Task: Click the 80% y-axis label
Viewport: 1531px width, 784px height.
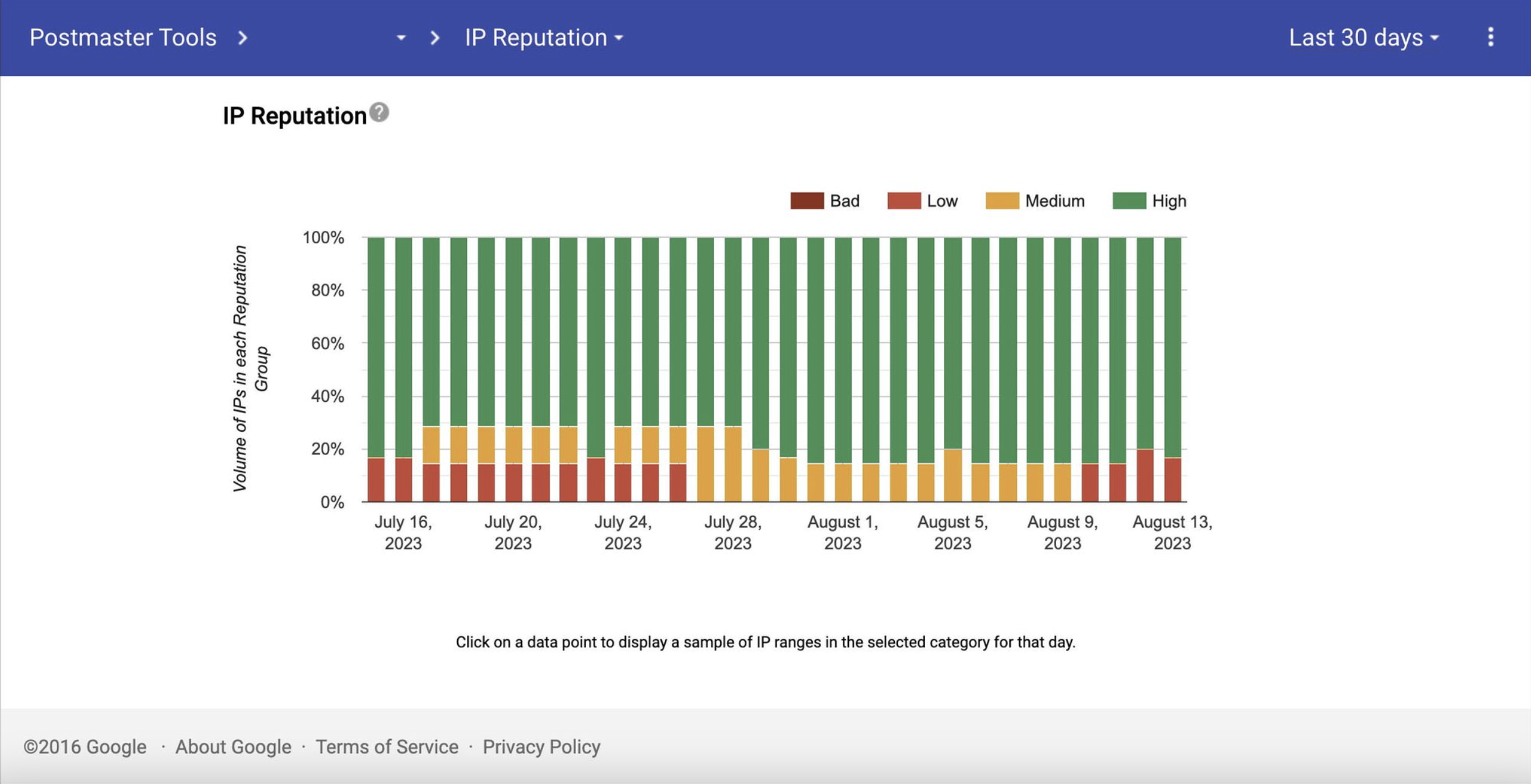Action: pos(327,290)
